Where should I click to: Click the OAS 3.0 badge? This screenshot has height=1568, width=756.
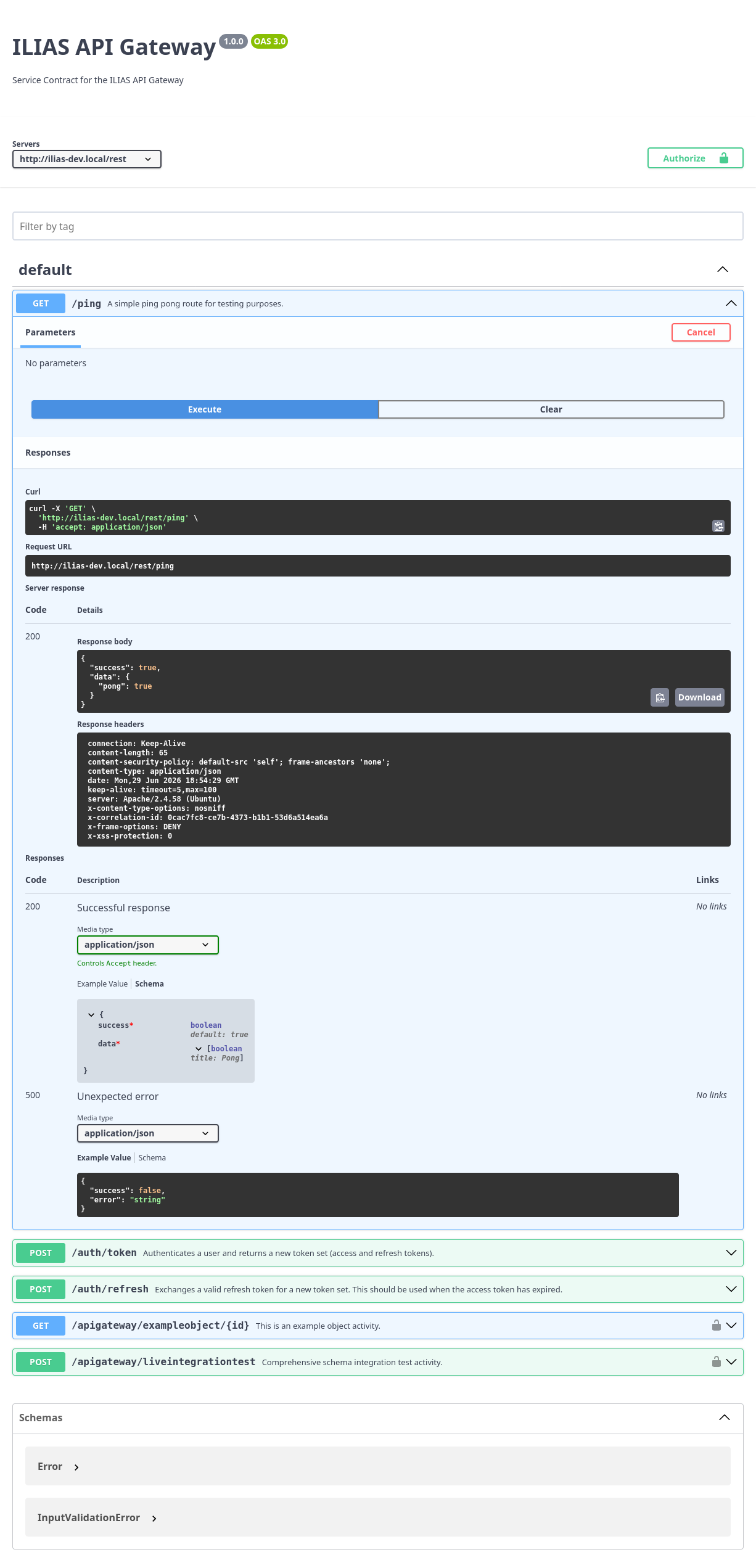[x=269, y=41]
